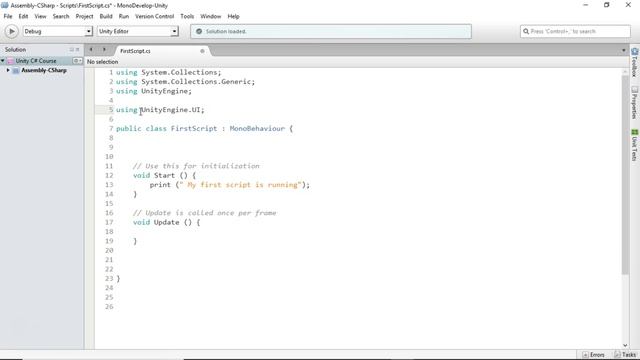640x360 pixels.
Task: Click the print statement string text
Action: [x=240, y=185]
